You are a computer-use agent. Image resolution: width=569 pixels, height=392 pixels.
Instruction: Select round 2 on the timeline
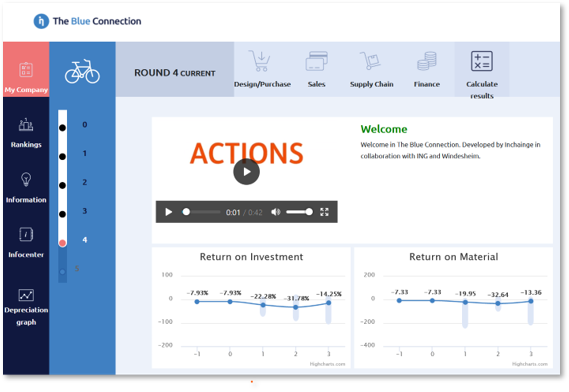click(62, 185)
